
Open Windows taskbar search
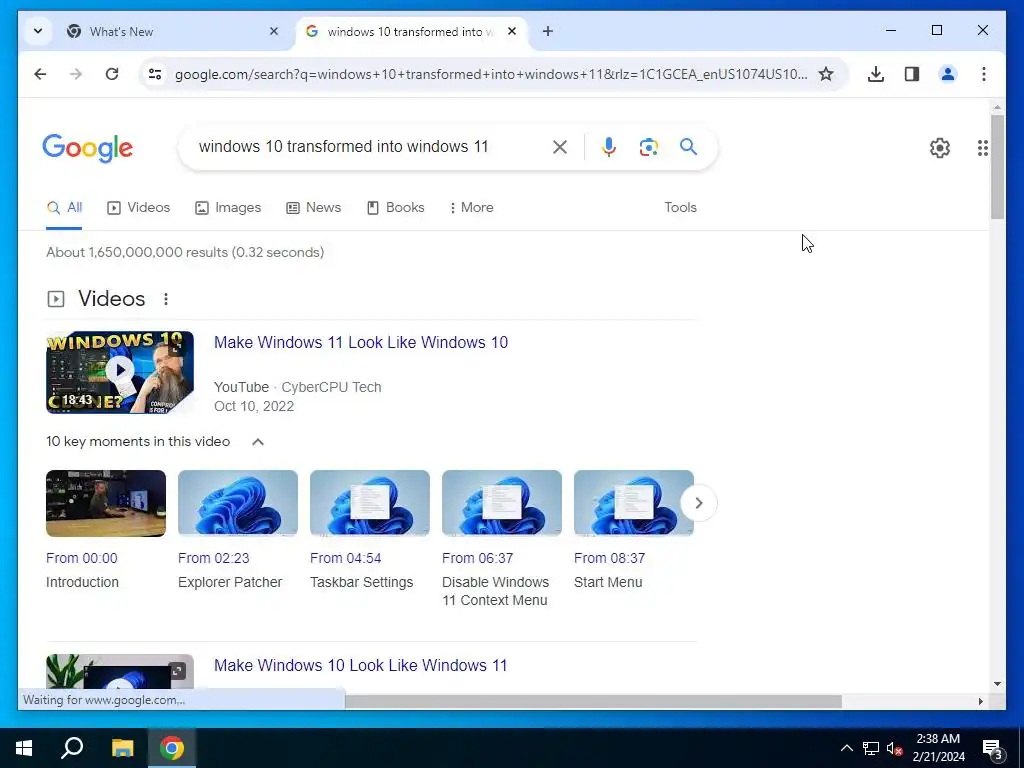pyautogui.click(x=72, y=748)
